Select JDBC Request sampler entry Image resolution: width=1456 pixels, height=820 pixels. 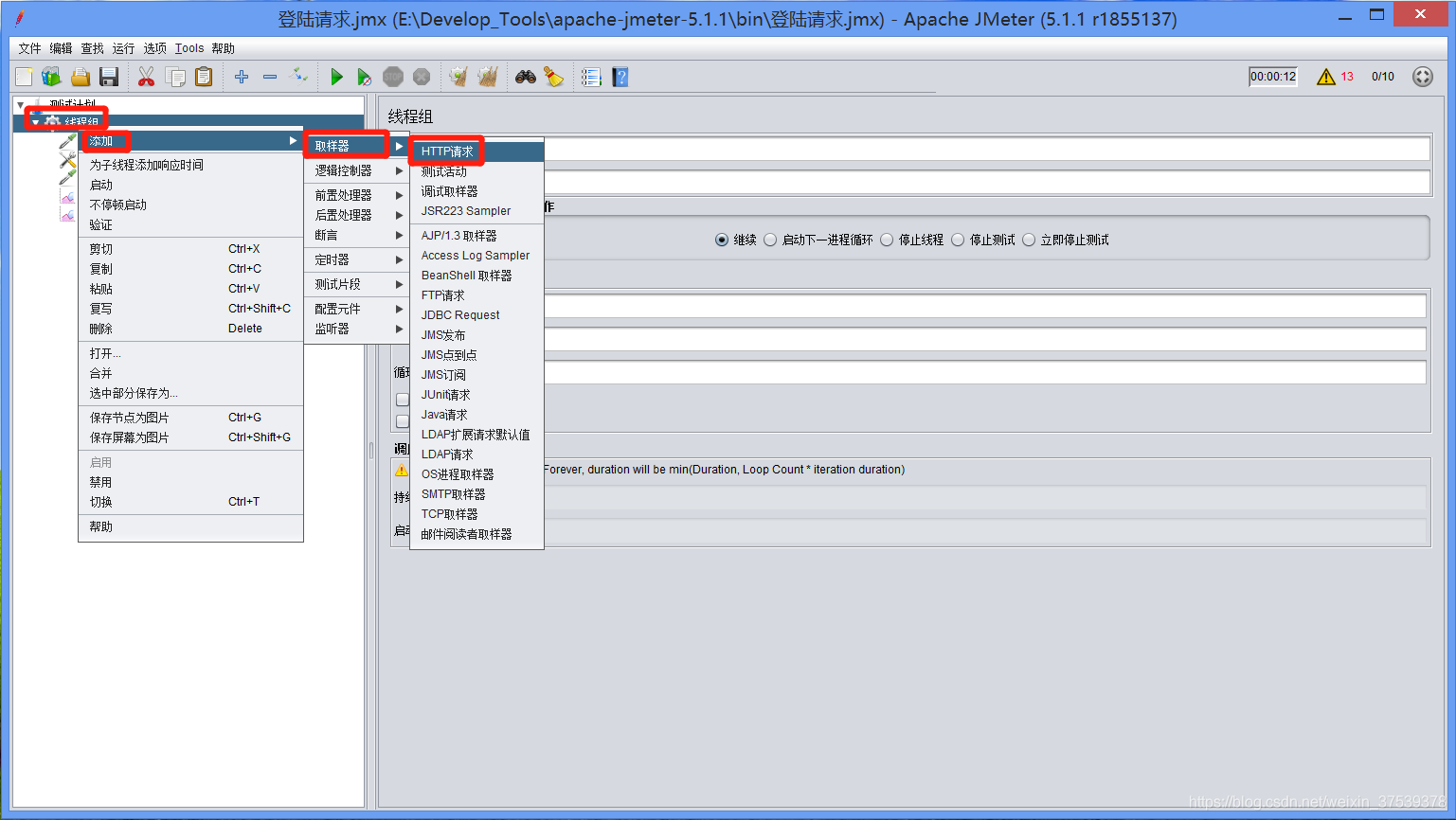(x=477, y=315)
